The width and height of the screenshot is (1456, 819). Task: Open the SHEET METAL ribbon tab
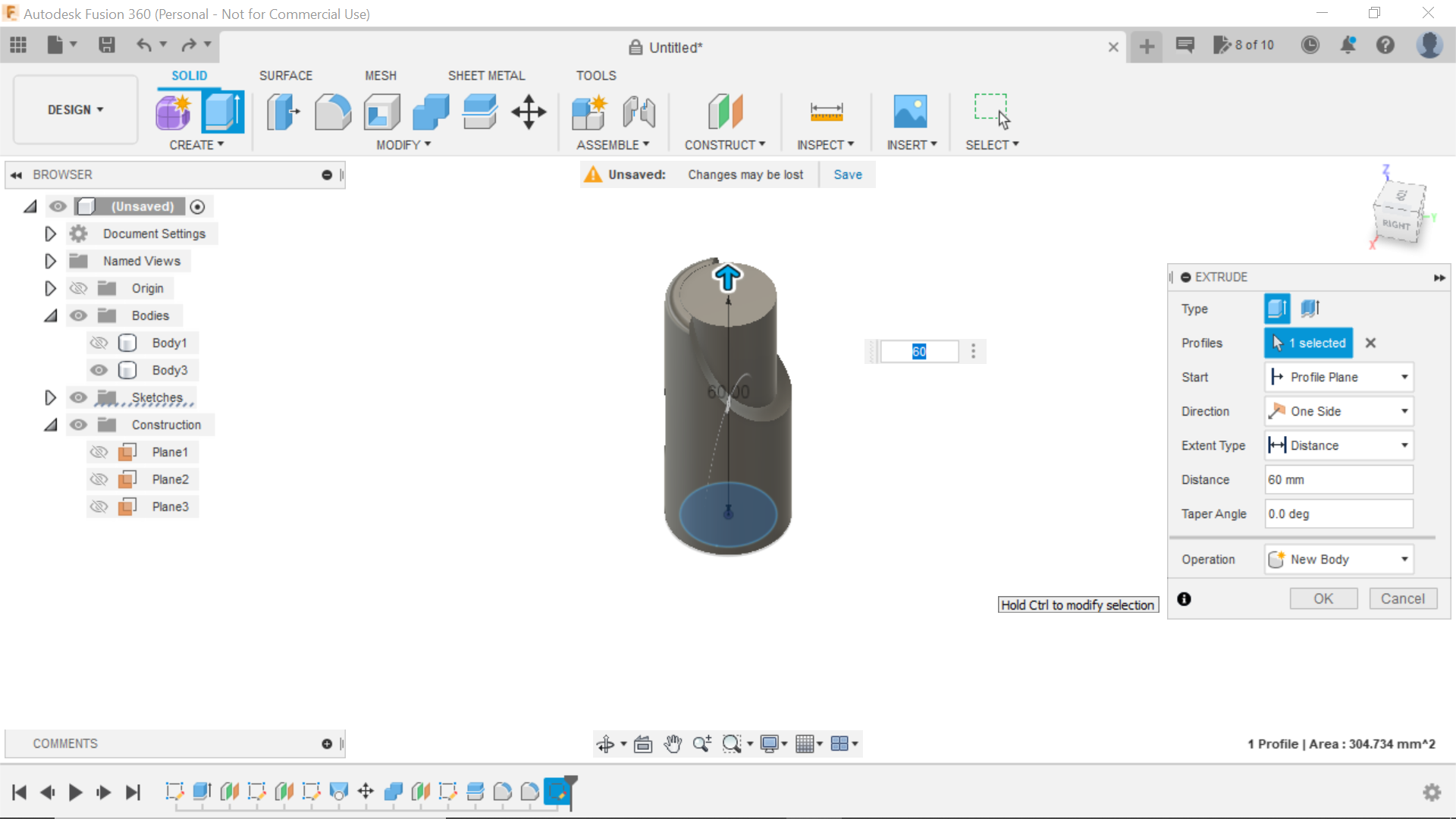(486, 75)
